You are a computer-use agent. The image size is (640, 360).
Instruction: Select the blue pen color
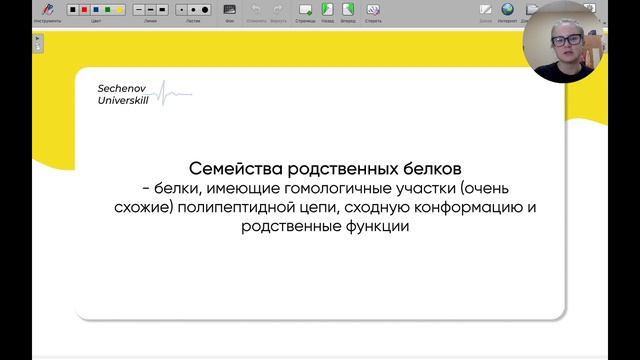96,9
